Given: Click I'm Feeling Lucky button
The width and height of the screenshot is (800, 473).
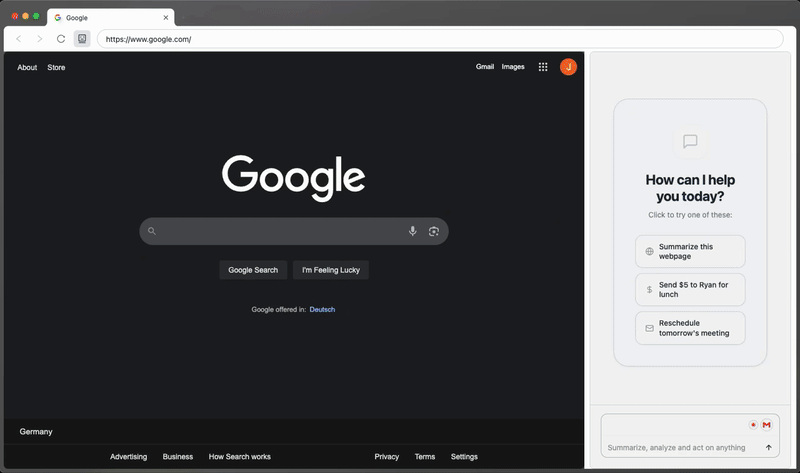Looking at the screenshot, I should tap(331, 270).
